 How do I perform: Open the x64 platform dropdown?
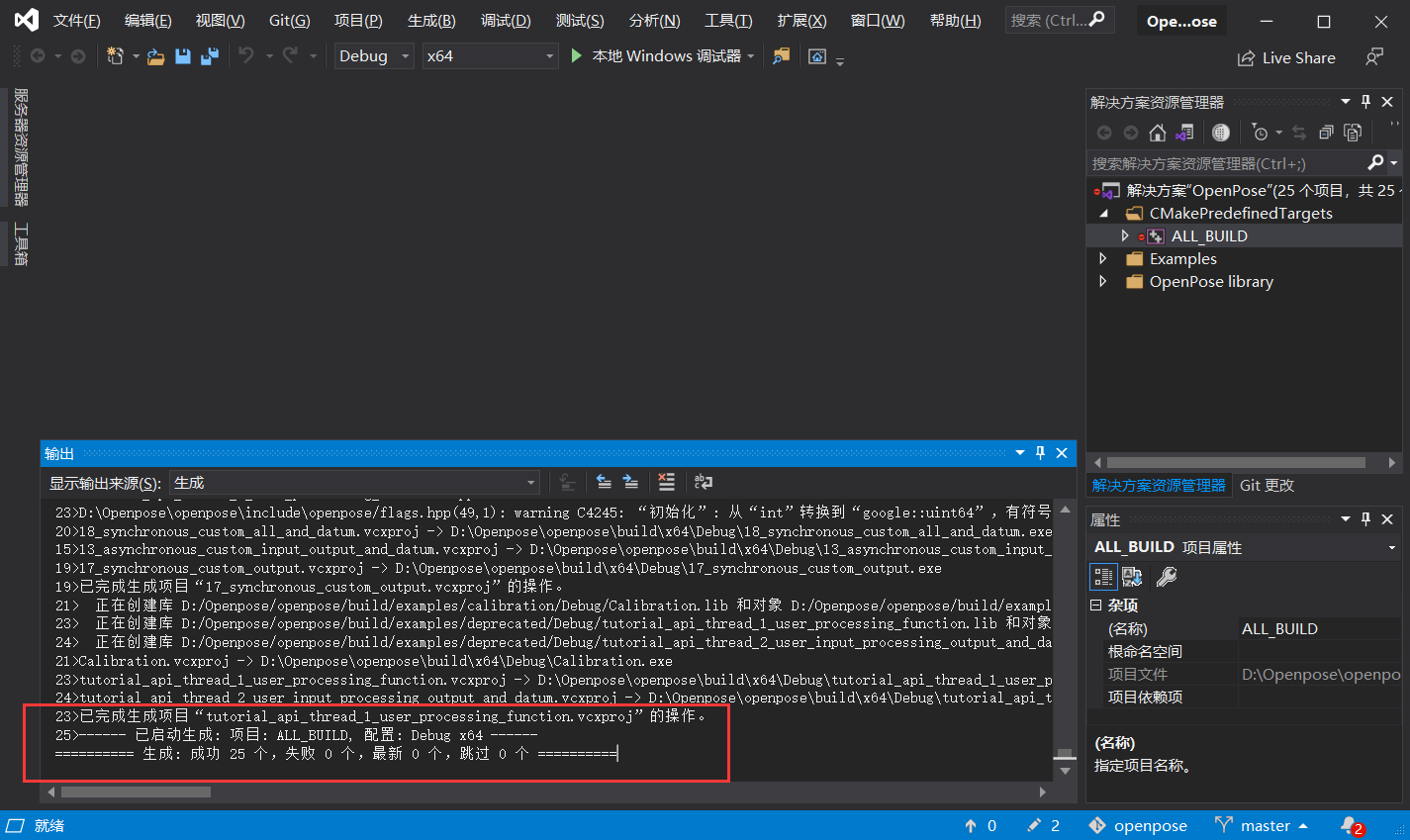tap(490, 56)
